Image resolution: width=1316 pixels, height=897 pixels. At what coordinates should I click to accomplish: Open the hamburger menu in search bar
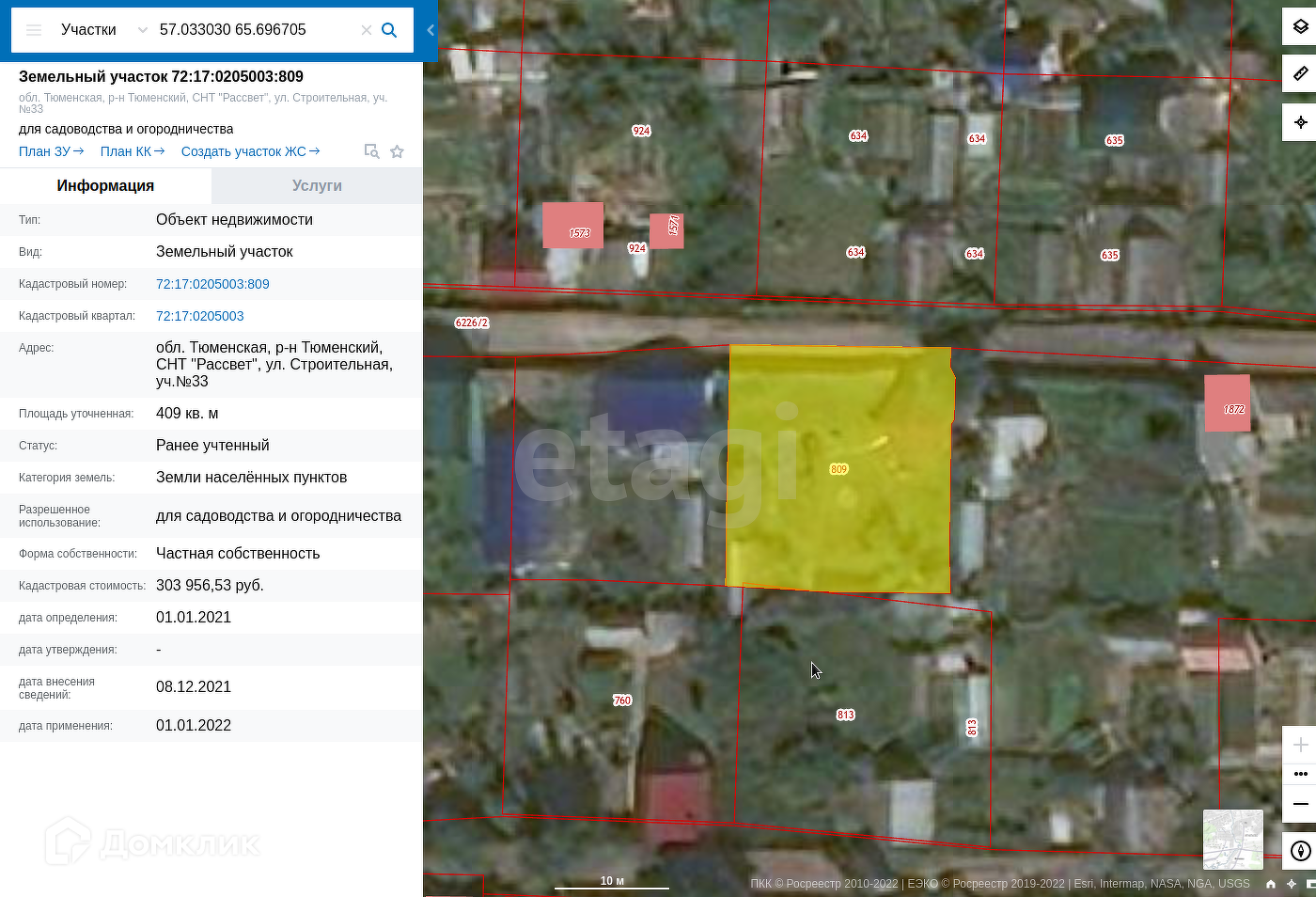(x=34, y=30)
